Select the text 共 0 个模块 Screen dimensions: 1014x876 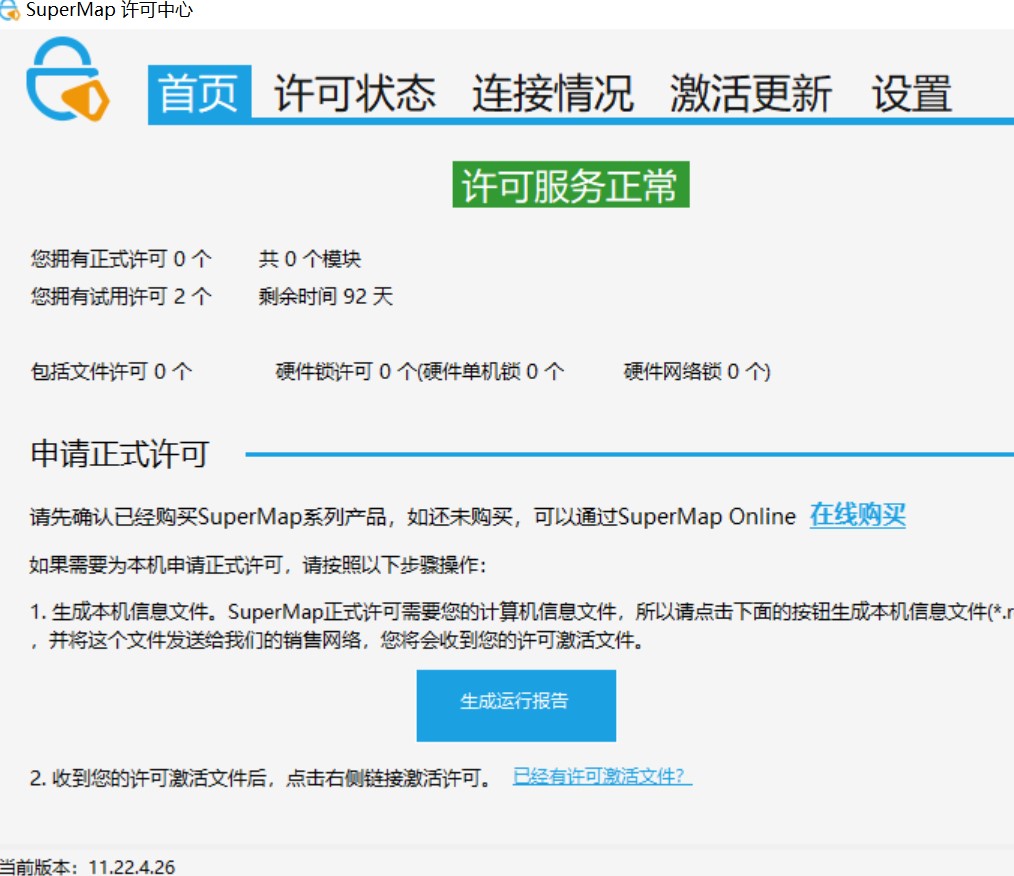(x=310, y=259)
